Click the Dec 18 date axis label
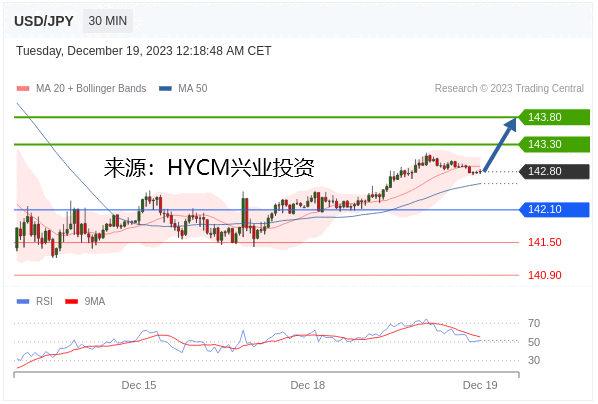The image size is (598, 404). coord(308,385)
